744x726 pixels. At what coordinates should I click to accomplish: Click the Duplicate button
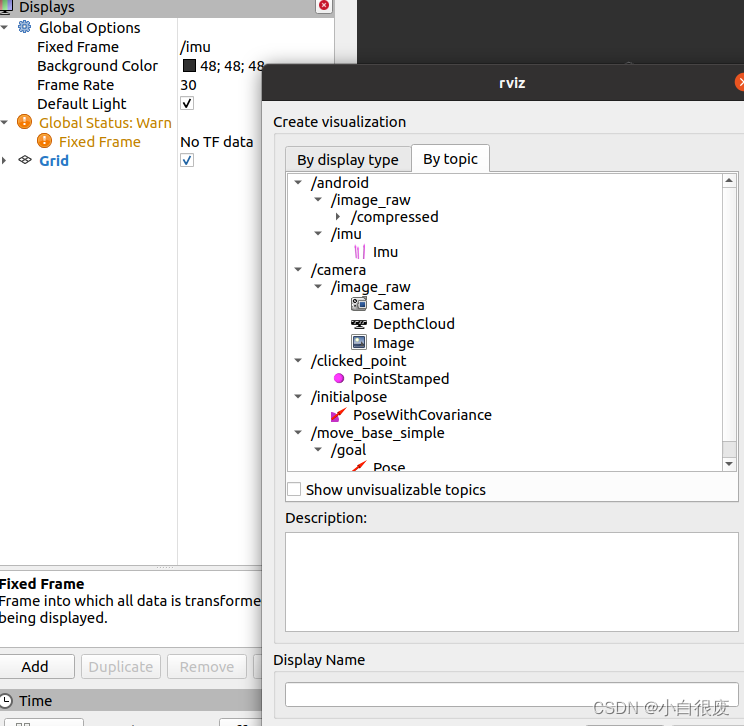[x=121, y=666]
